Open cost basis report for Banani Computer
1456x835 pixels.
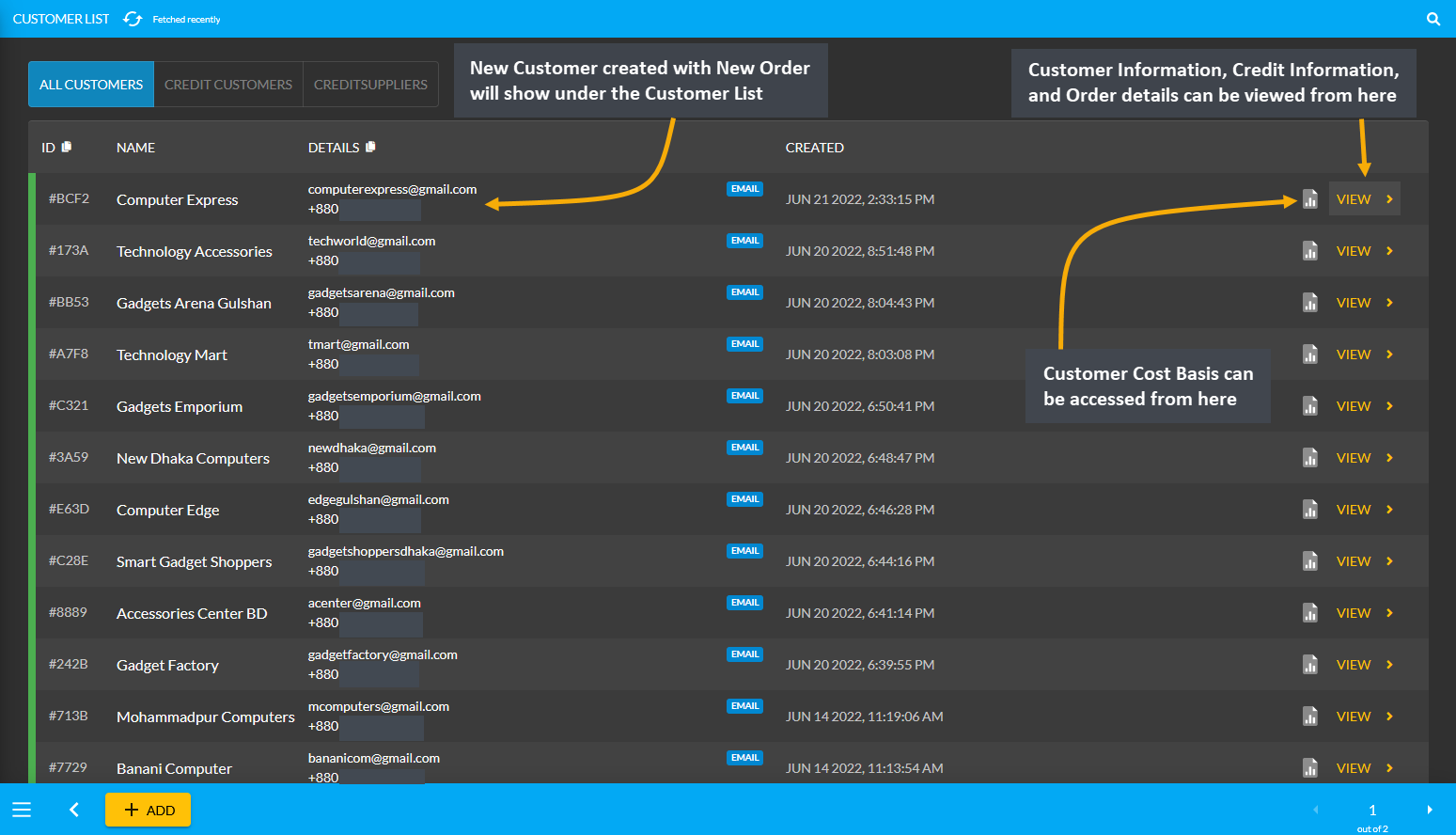coord(1310,768)
